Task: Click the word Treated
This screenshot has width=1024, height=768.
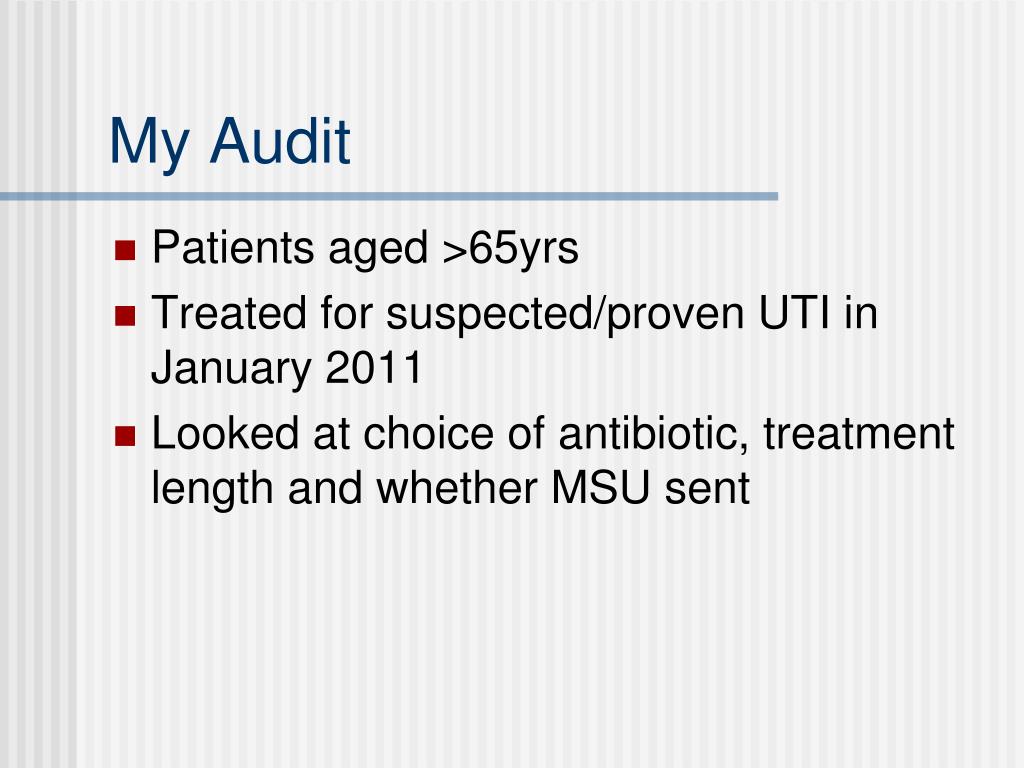Action: point(229,312)
